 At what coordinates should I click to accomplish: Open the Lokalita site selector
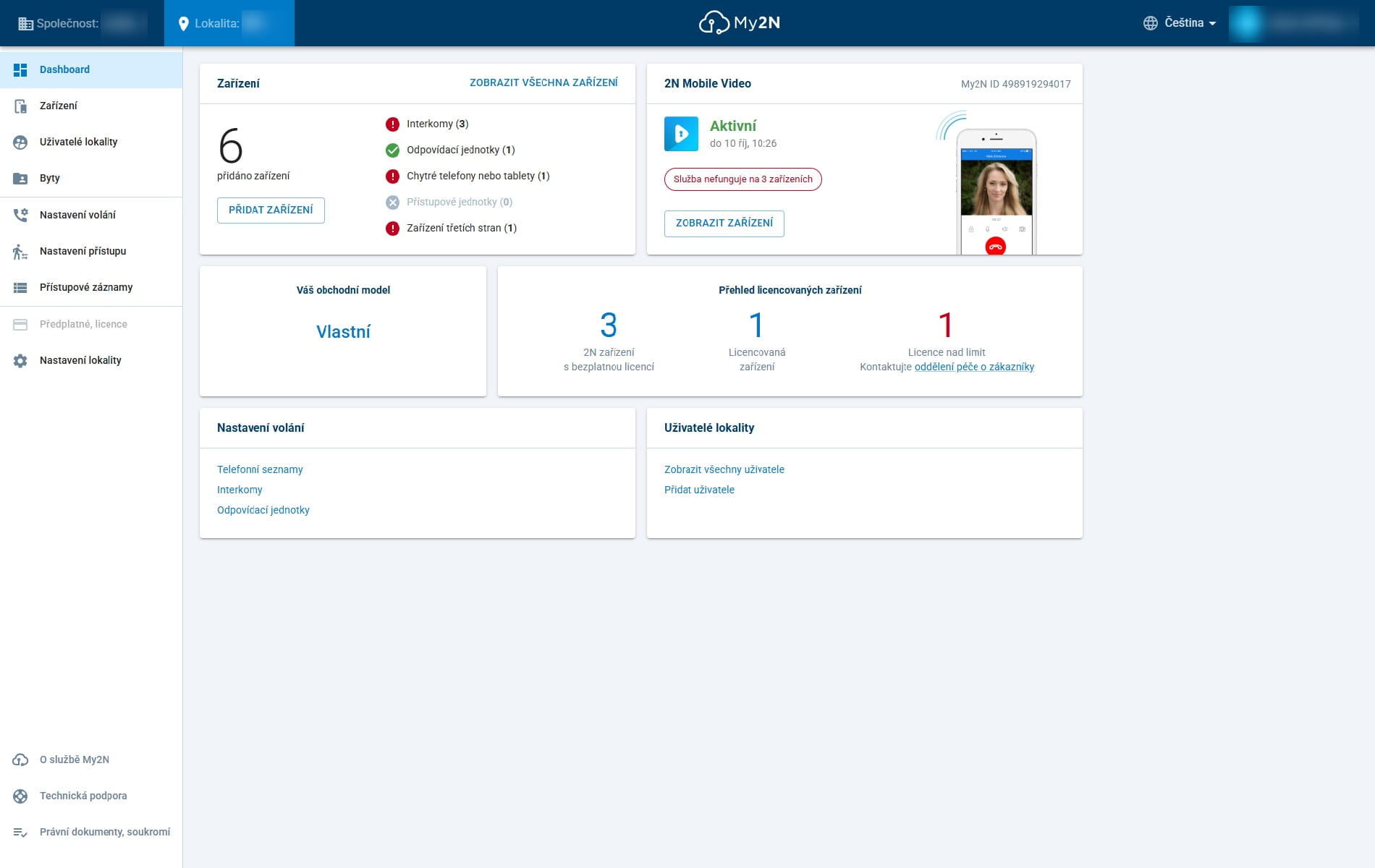(x=229, y=23)
